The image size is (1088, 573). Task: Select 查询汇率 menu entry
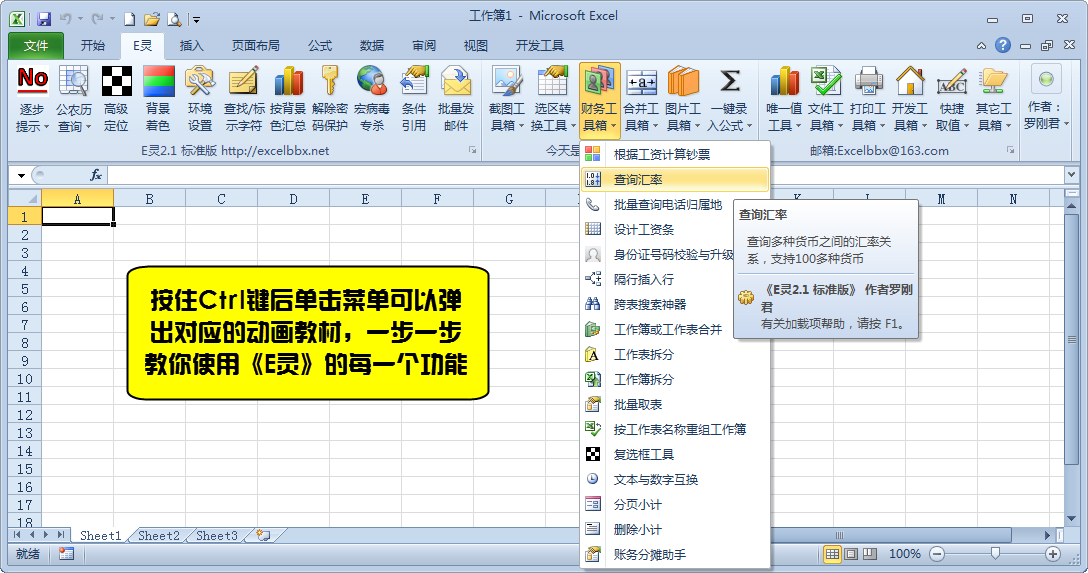675,179
